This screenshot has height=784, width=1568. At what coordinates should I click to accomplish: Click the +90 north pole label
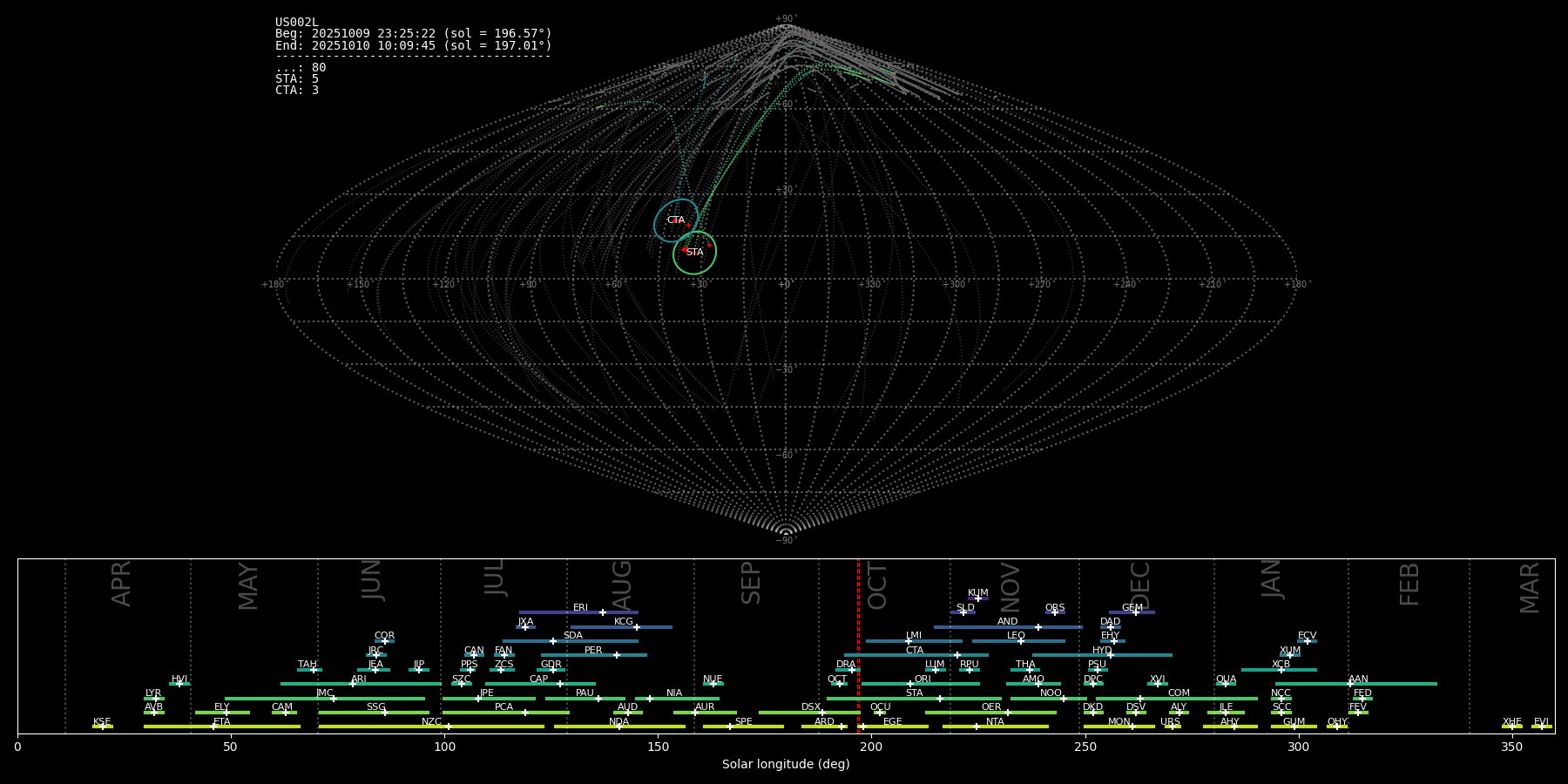pyautogui.click(x=785, y=18)
